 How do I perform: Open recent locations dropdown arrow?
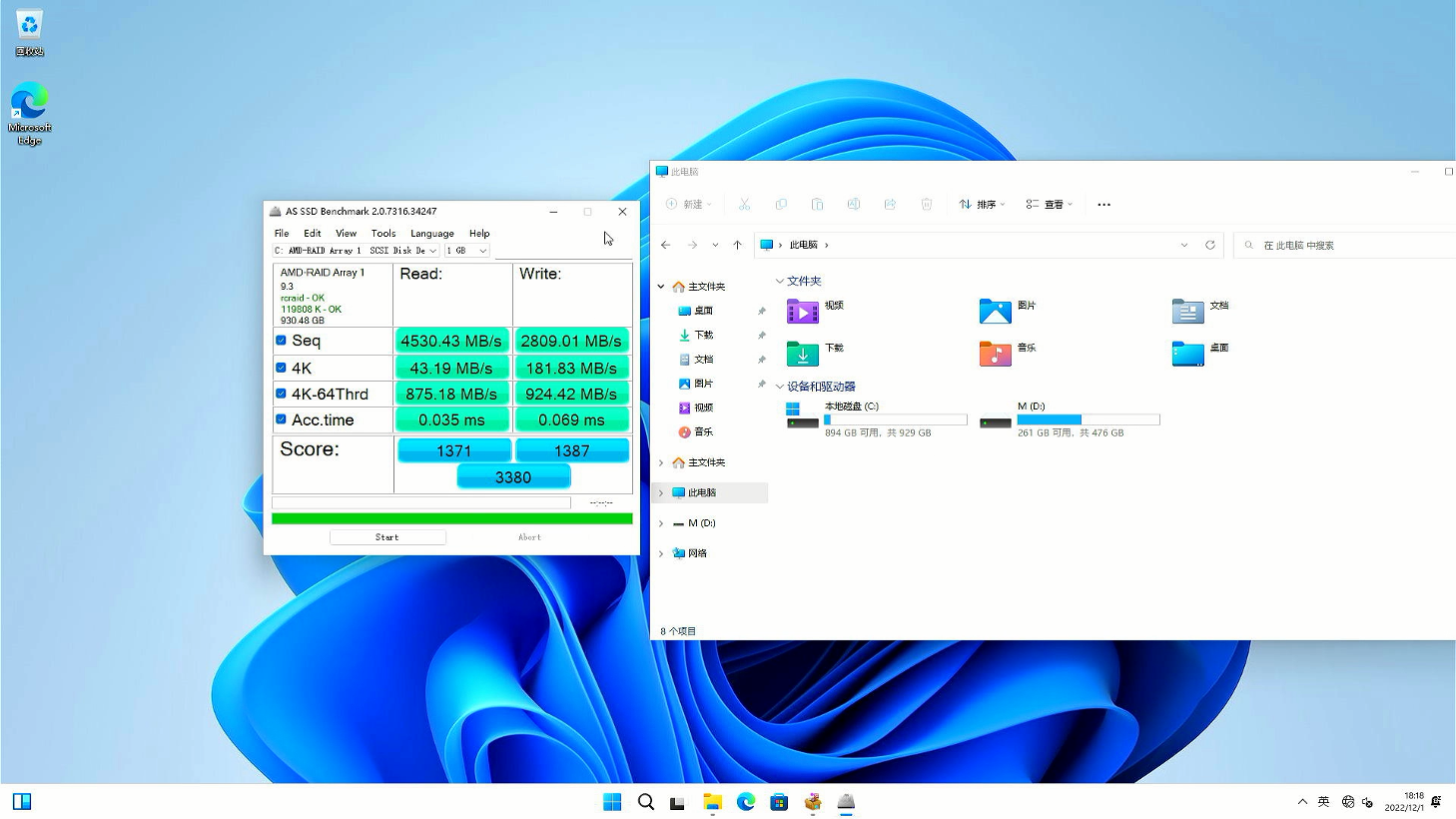(x=715, y=245)
